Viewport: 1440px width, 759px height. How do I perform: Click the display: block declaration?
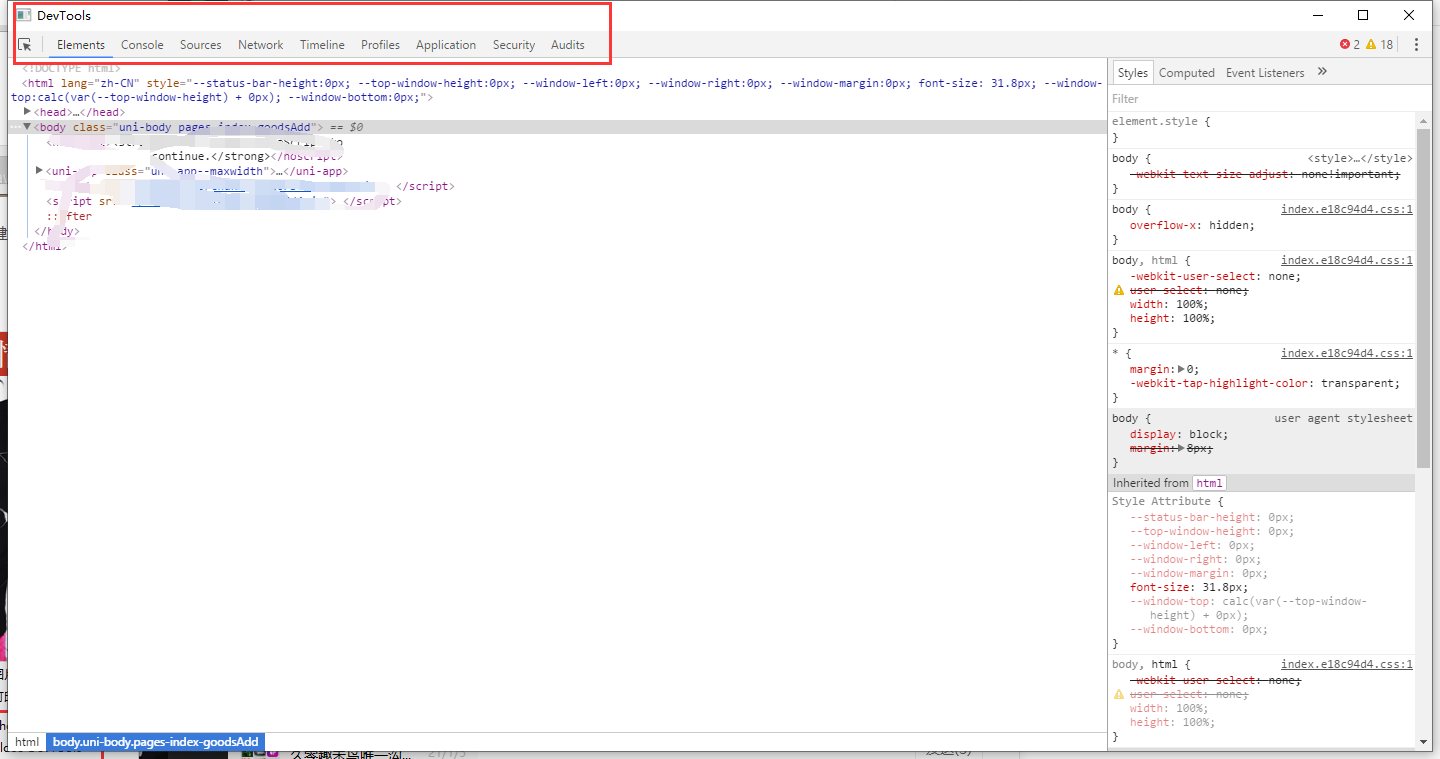[x=1179, y=434]
